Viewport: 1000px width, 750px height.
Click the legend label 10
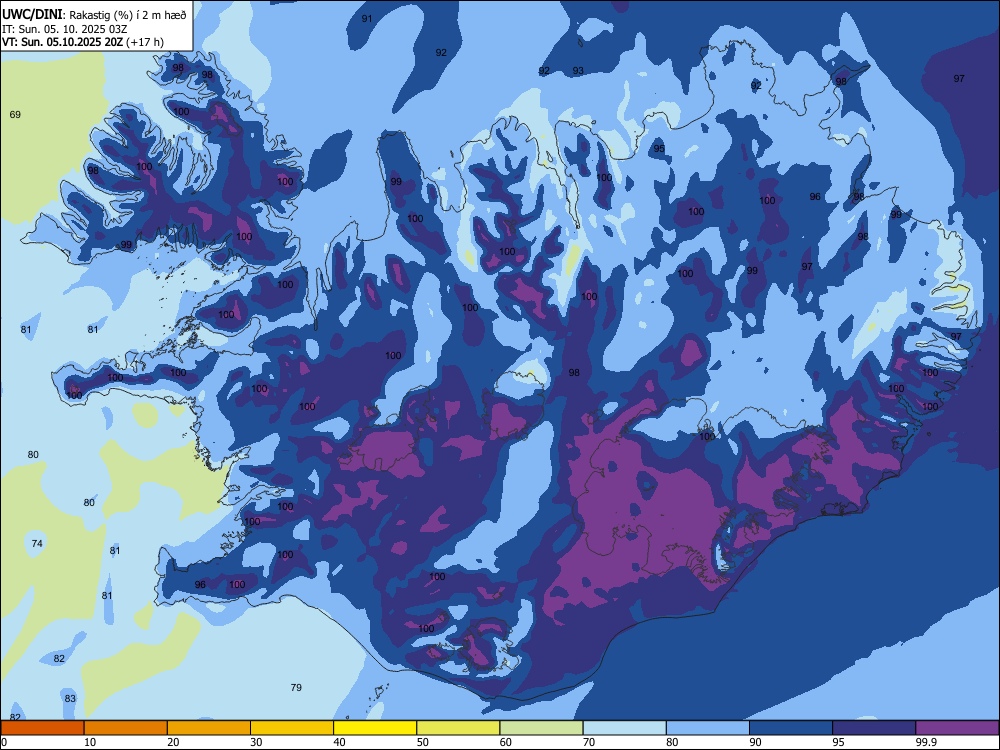90,742
